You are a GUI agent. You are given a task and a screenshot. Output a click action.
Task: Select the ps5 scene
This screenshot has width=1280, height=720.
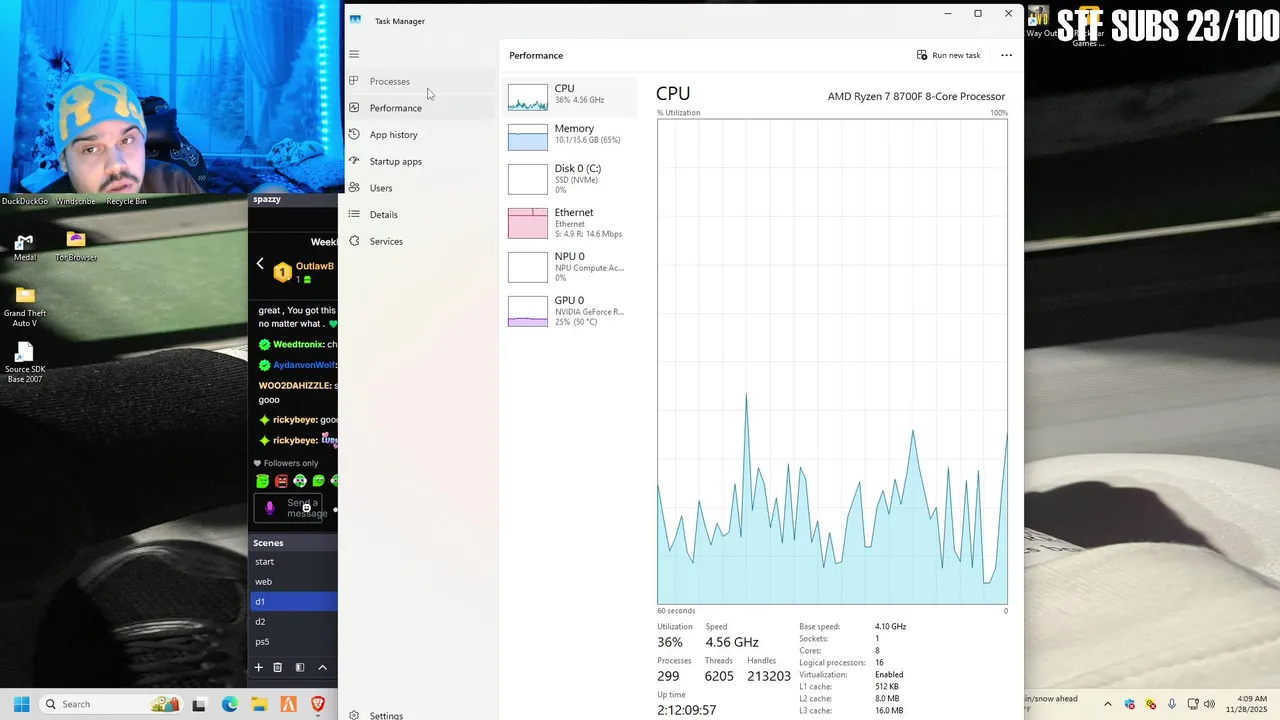click(x=294, y=642)
